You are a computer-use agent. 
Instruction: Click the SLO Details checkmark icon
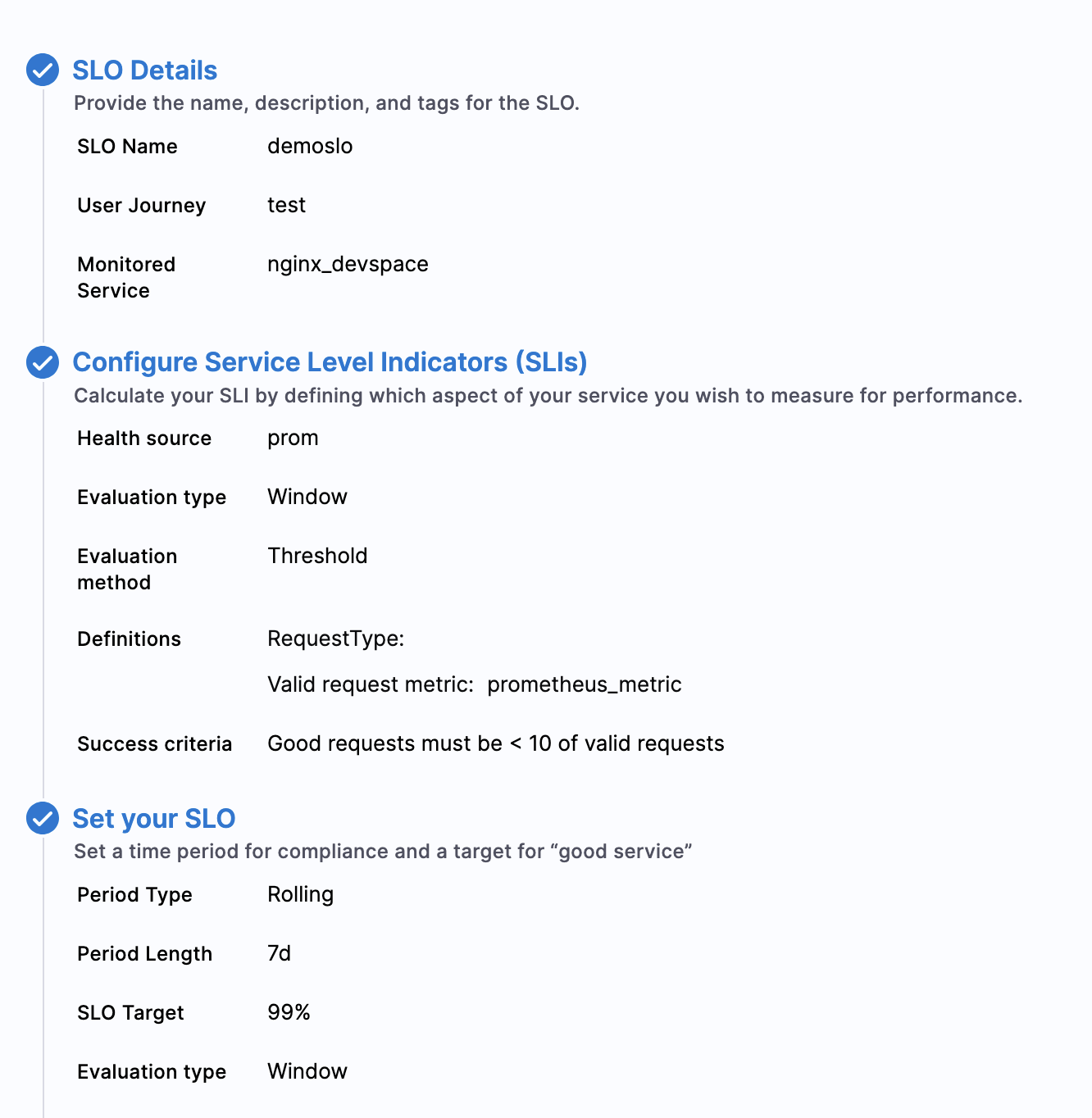pos(43,70)
